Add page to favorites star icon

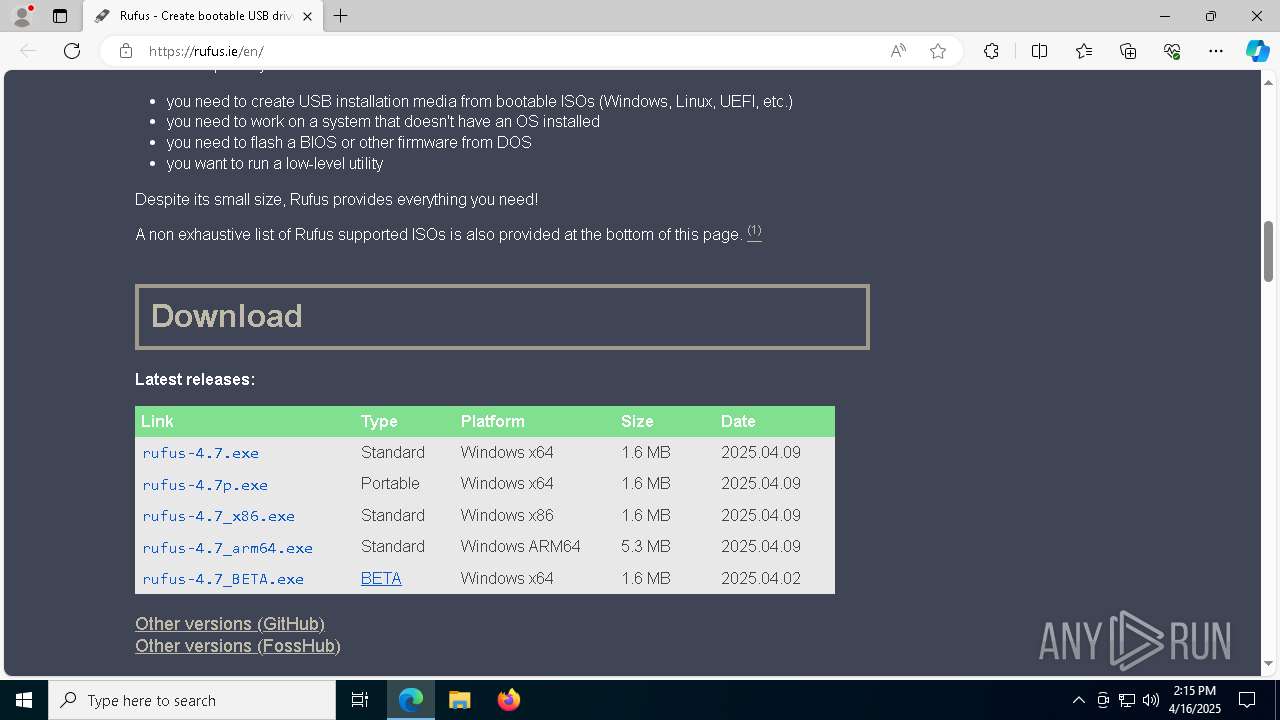[x=938, y=51]
